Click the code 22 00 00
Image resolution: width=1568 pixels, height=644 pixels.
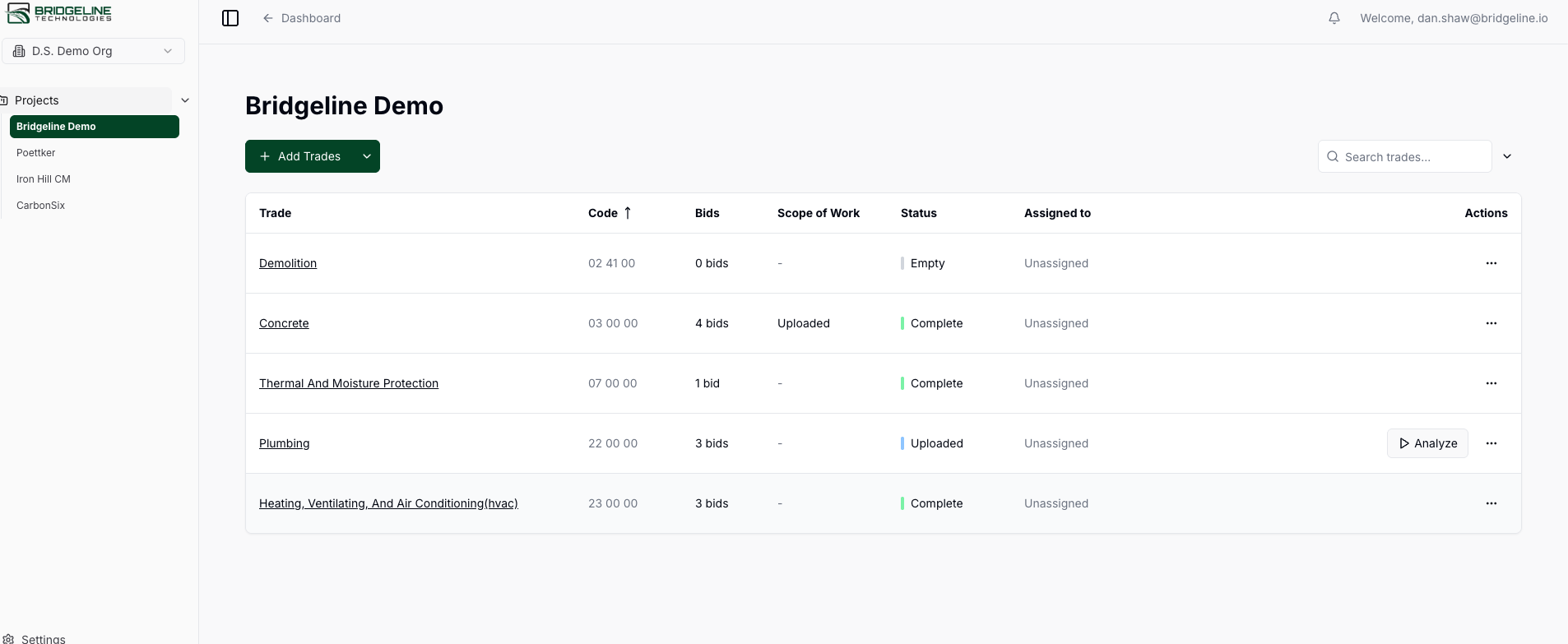click(613, 443)
